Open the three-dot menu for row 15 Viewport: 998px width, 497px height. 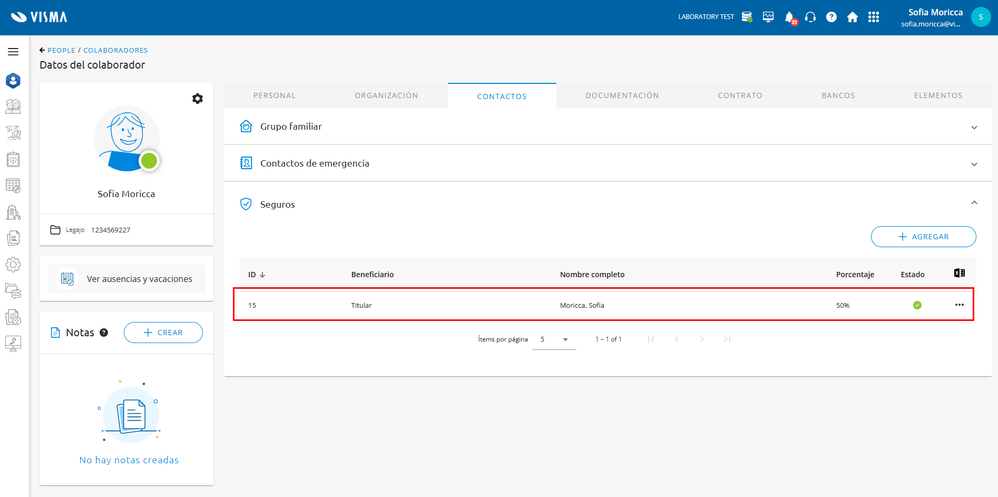[x=959, y=305]
